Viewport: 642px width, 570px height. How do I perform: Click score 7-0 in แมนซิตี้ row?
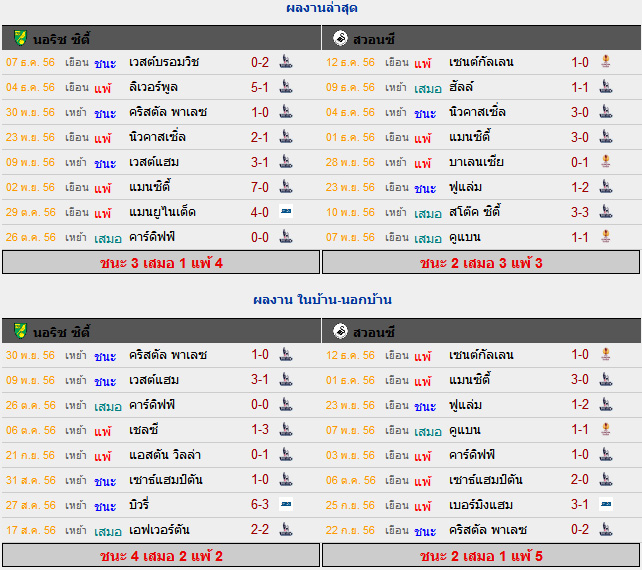click(x=260, y=187)
